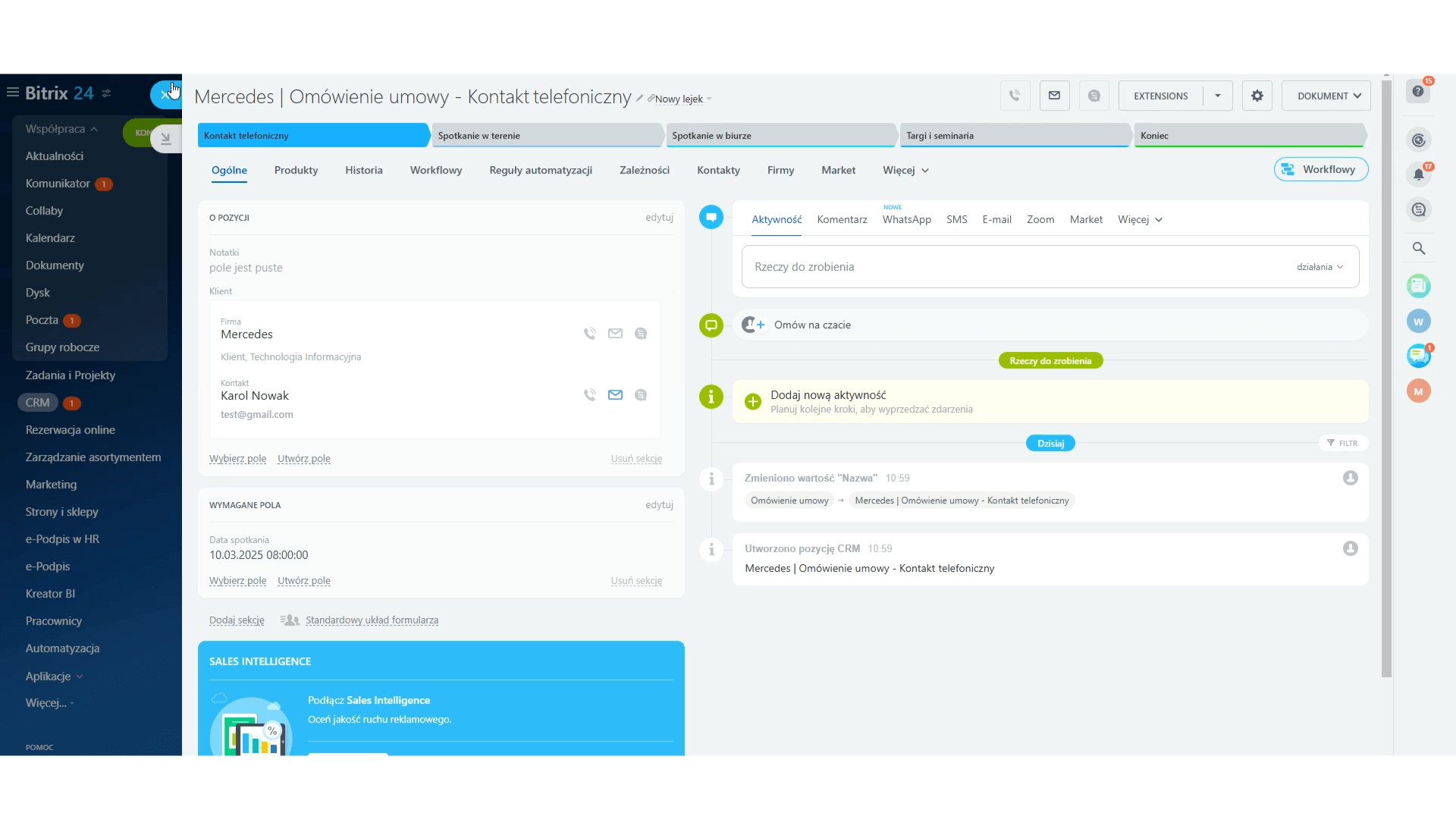Open the działania dropdown
1456x819 pixels.
click(1320, 267)
